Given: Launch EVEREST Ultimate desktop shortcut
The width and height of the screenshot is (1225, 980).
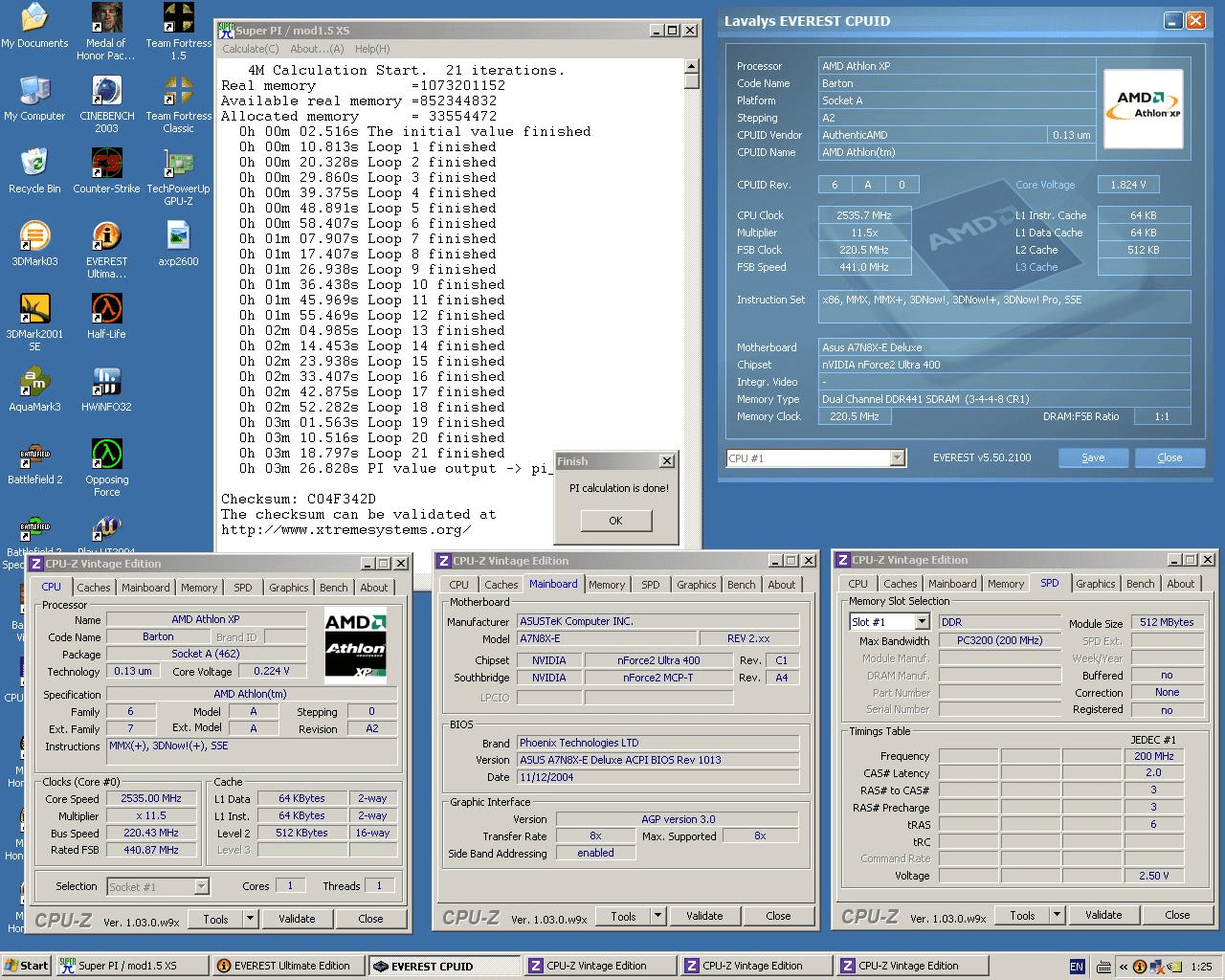Looking at the screenshot, I should pos(106,251).
